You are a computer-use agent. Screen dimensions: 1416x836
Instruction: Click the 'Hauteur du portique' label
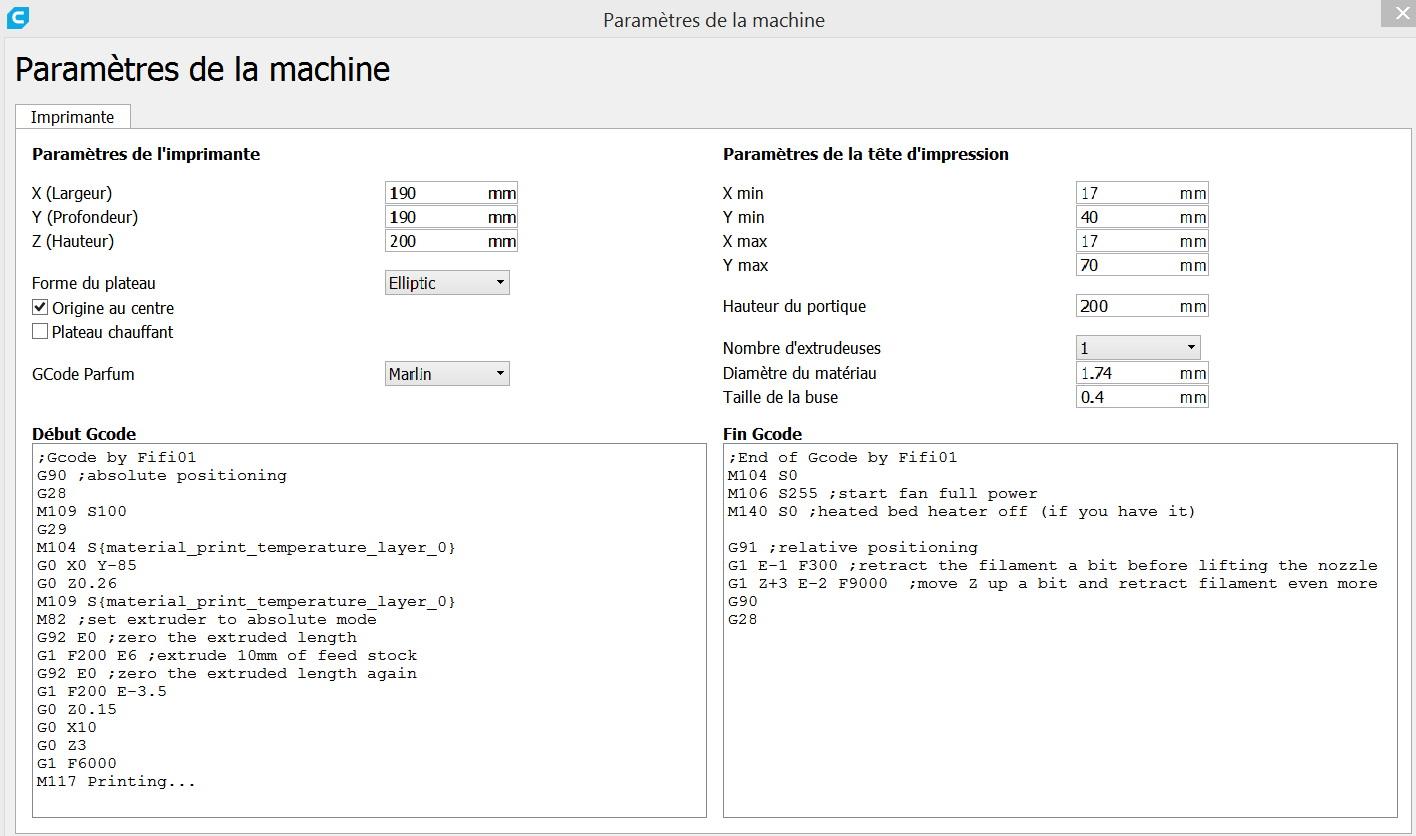(794, 306)
